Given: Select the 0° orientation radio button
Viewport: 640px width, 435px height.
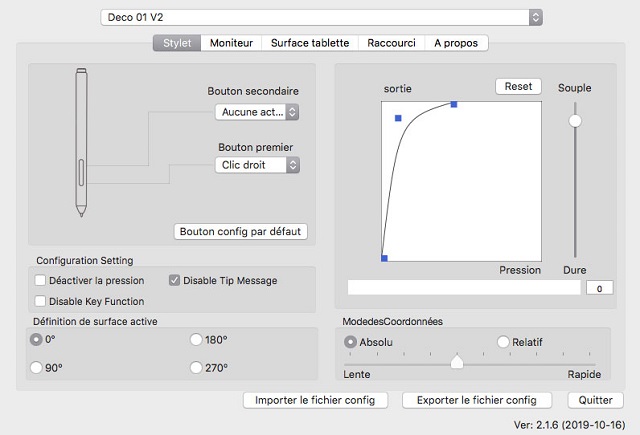Looking at the screenshot, I should pos(36,340).
